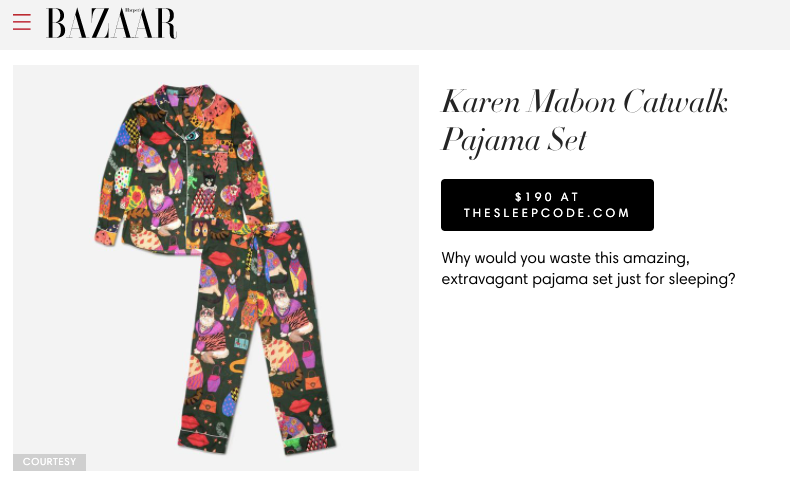The image size is (790, 488).
Task: Open the Karen Mabon Catwalk title link
Action: 584,121
